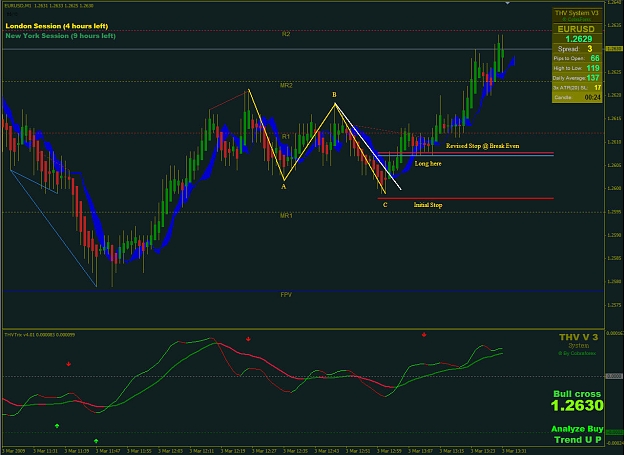Click the Pips to Open value 66
625x455 pixels.
point(595,58)
